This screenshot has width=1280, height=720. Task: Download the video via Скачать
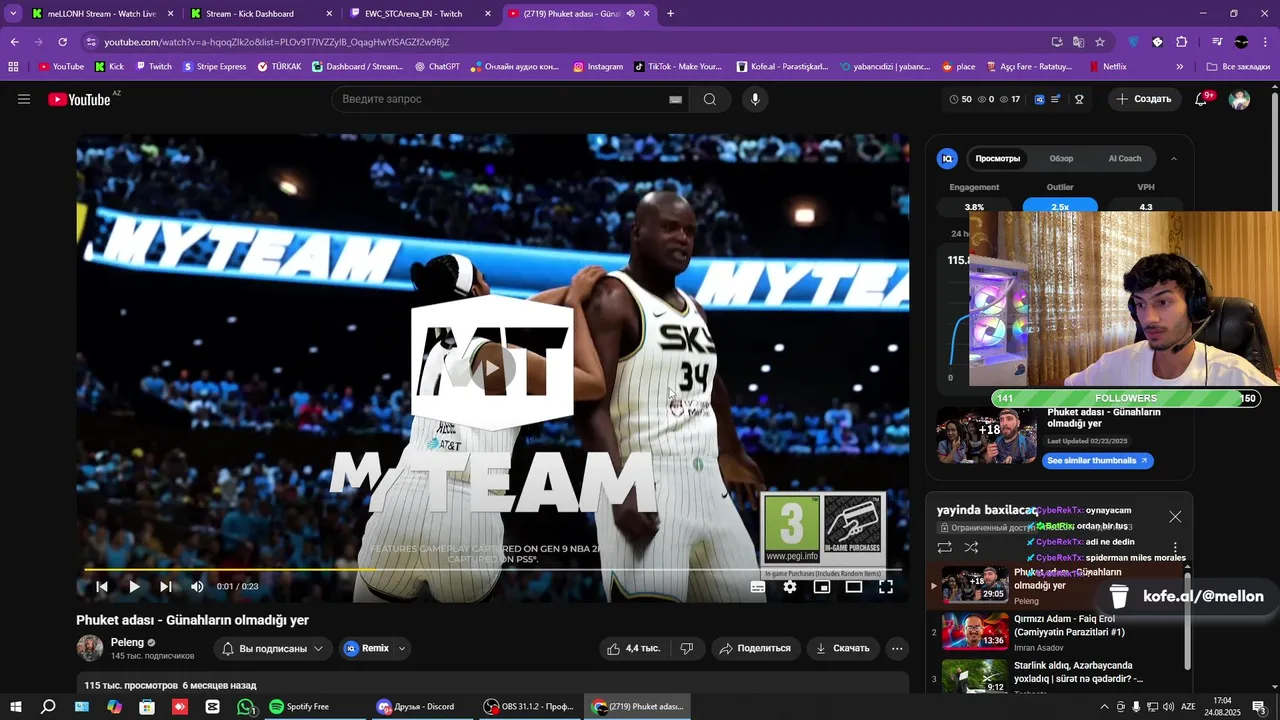coord(843,648)
